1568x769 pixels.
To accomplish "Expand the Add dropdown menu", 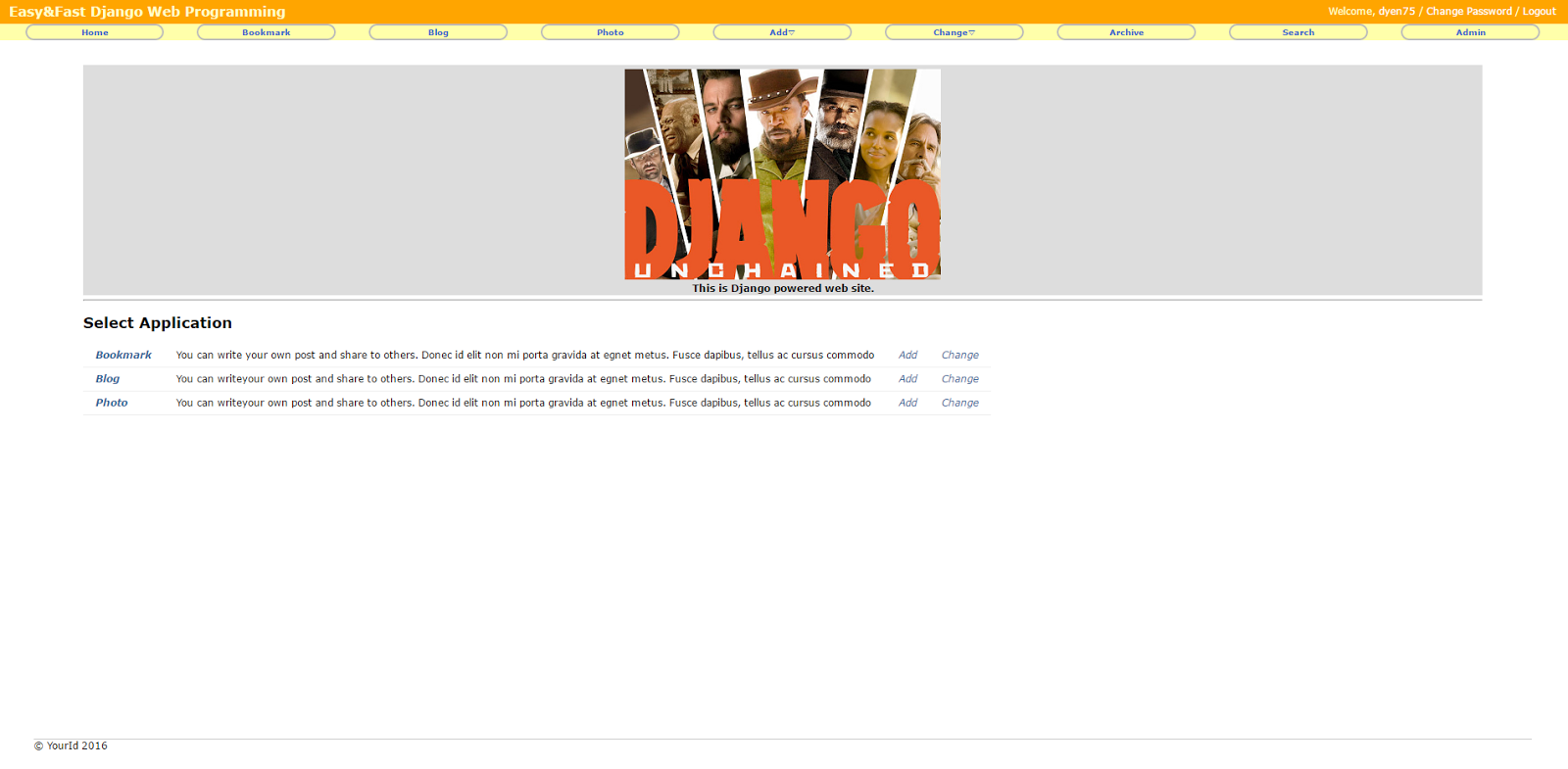I will coord(782,32).
